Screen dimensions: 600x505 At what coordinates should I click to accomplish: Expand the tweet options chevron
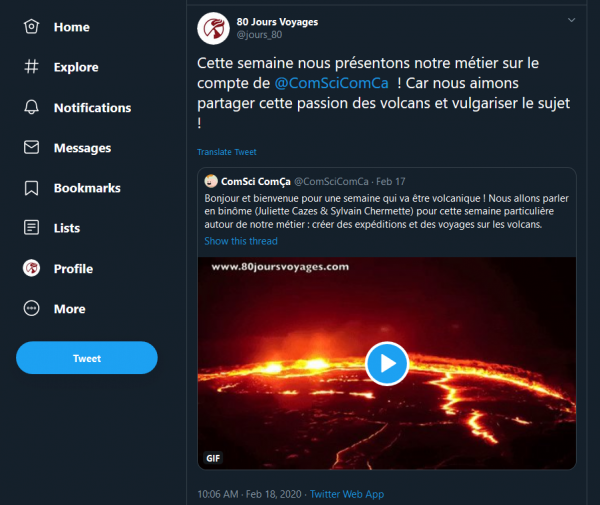point(571,20)
